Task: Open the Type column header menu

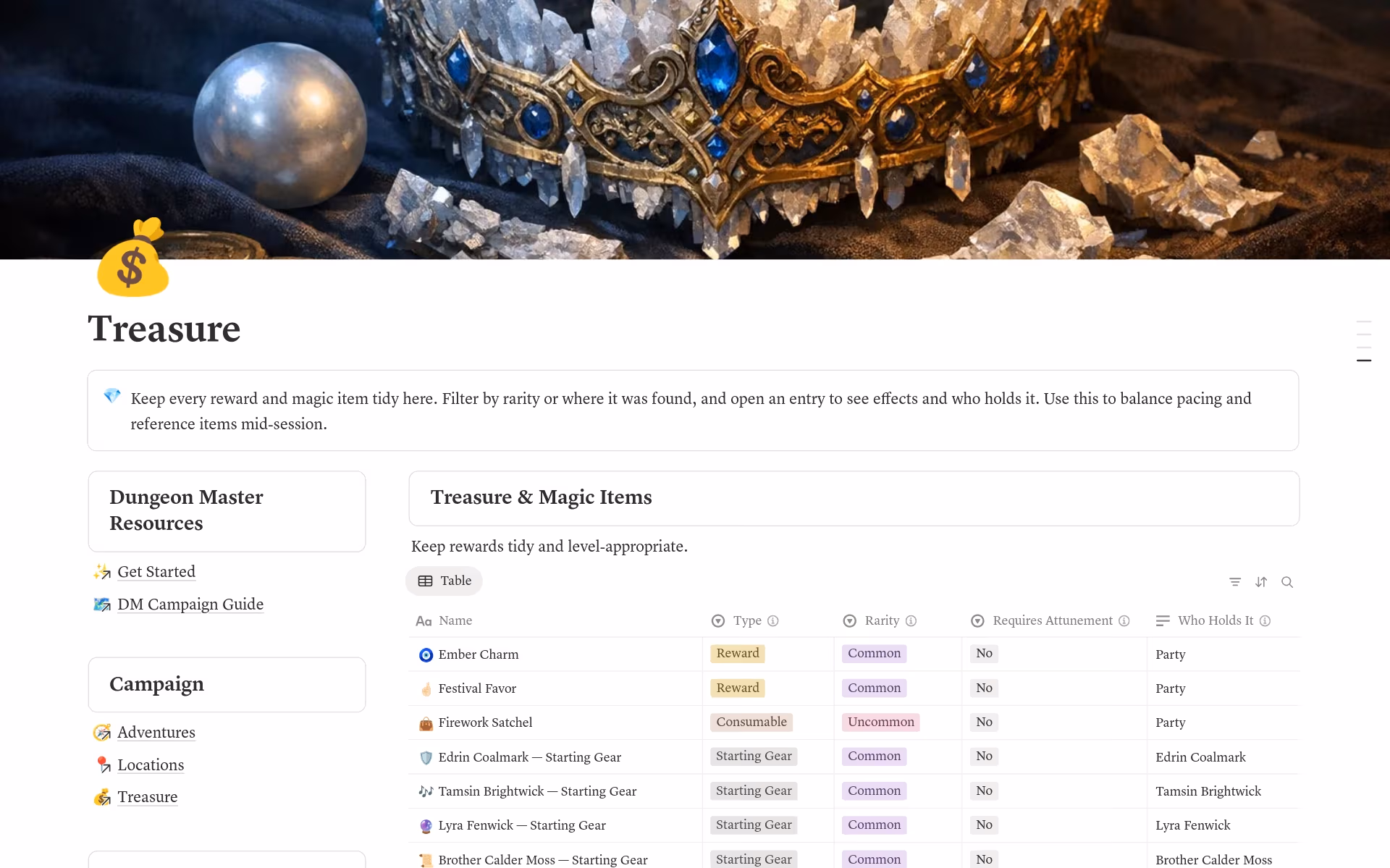Action: 746,620
